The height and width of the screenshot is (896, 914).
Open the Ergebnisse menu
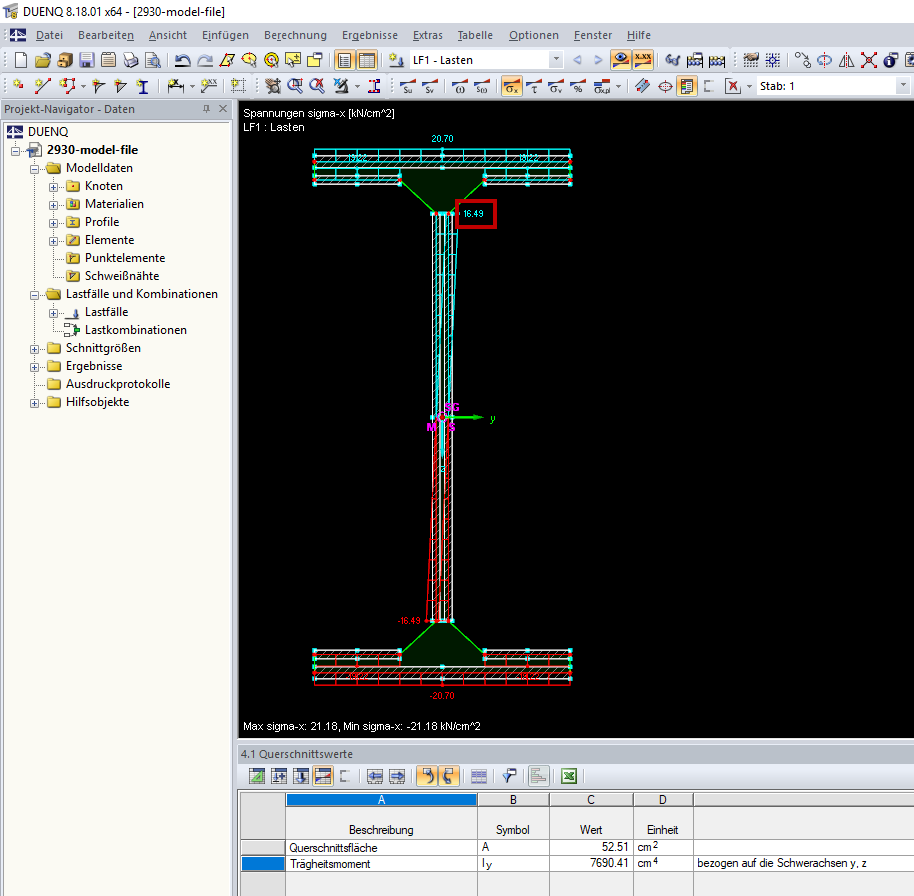pyautogui.click(x=369, y=35)
